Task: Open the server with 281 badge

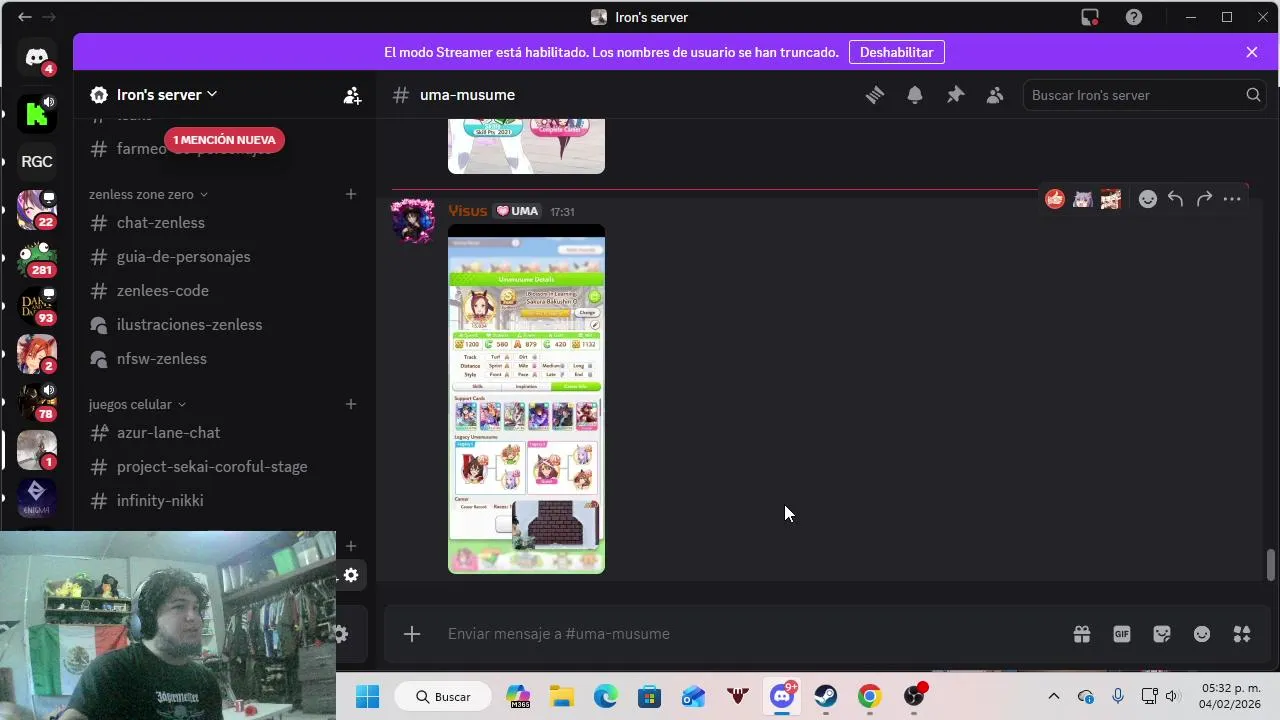Action: pos(37,258)
